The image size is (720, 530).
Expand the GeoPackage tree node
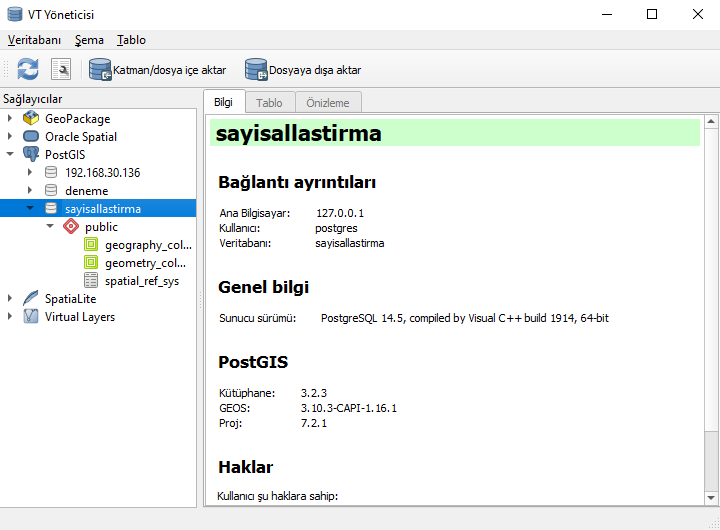click(10, 118)
